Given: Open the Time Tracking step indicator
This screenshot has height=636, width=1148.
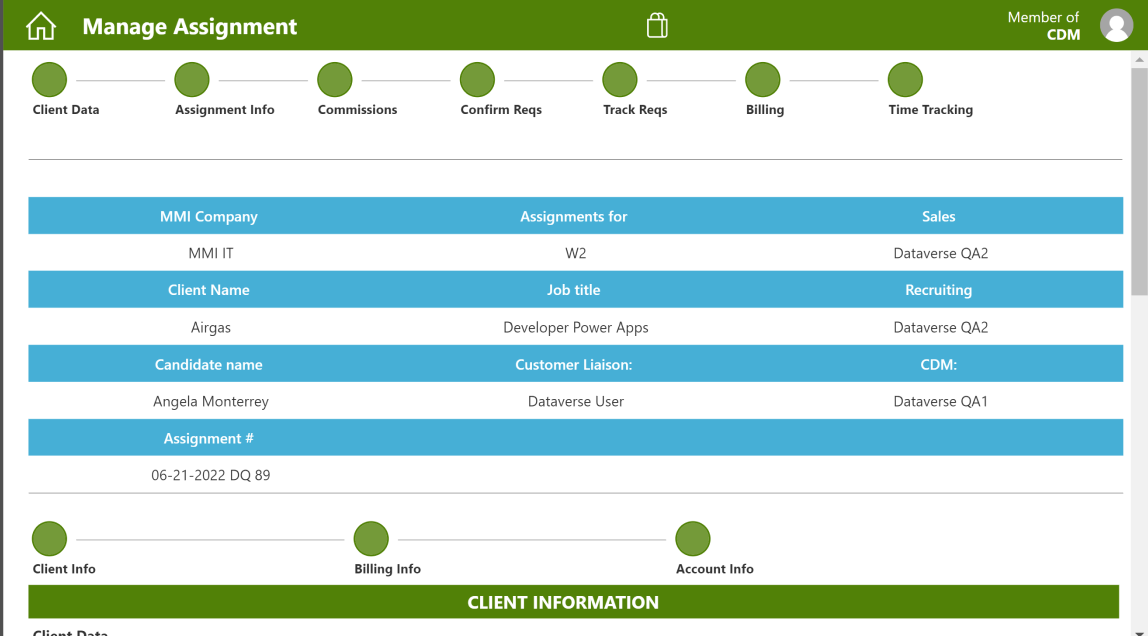Looking at the screenshot, I should coord(905,79).
